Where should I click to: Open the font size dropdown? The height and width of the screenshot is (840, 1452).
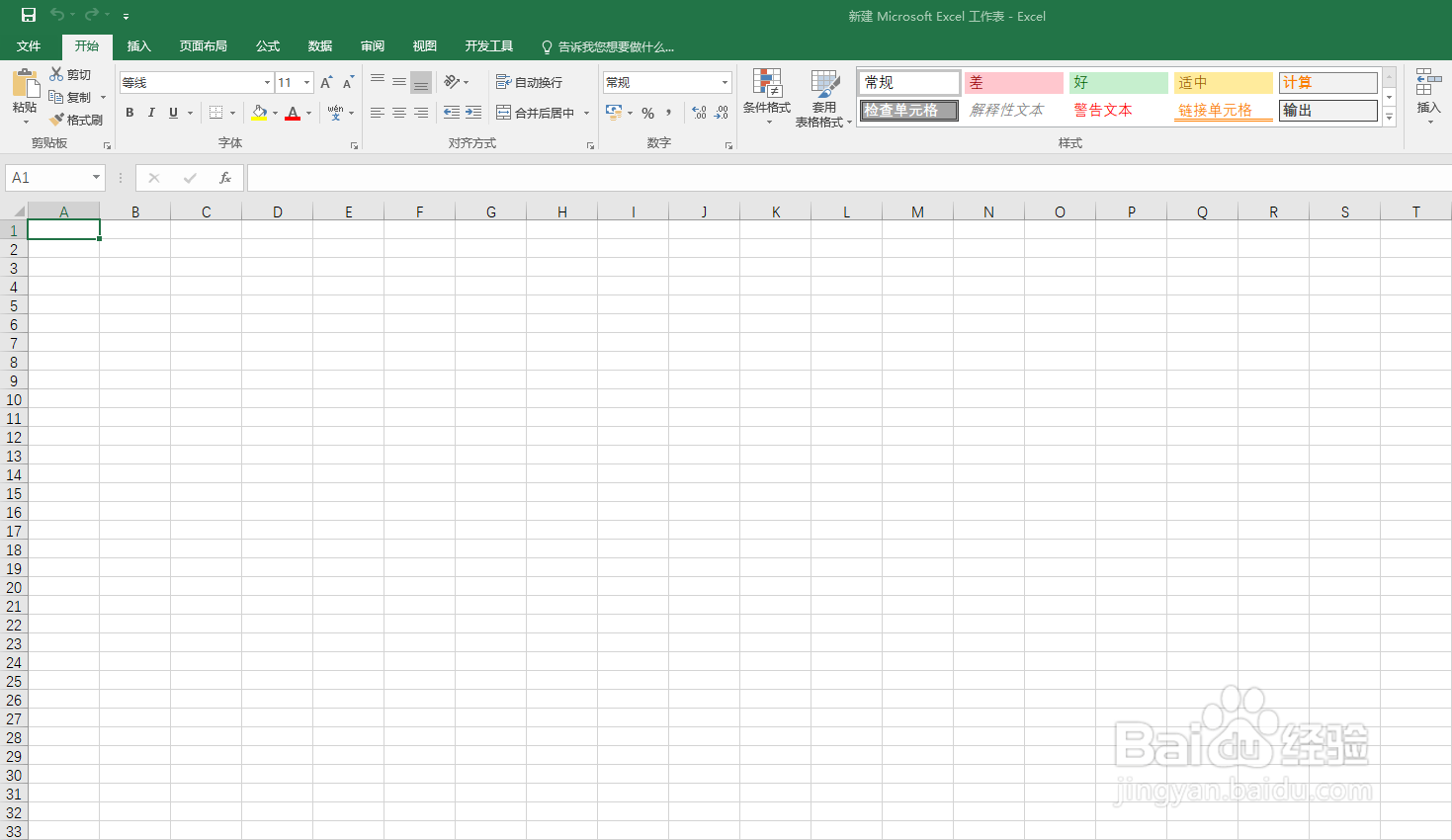pyautogui.click(x=307, y=83)
